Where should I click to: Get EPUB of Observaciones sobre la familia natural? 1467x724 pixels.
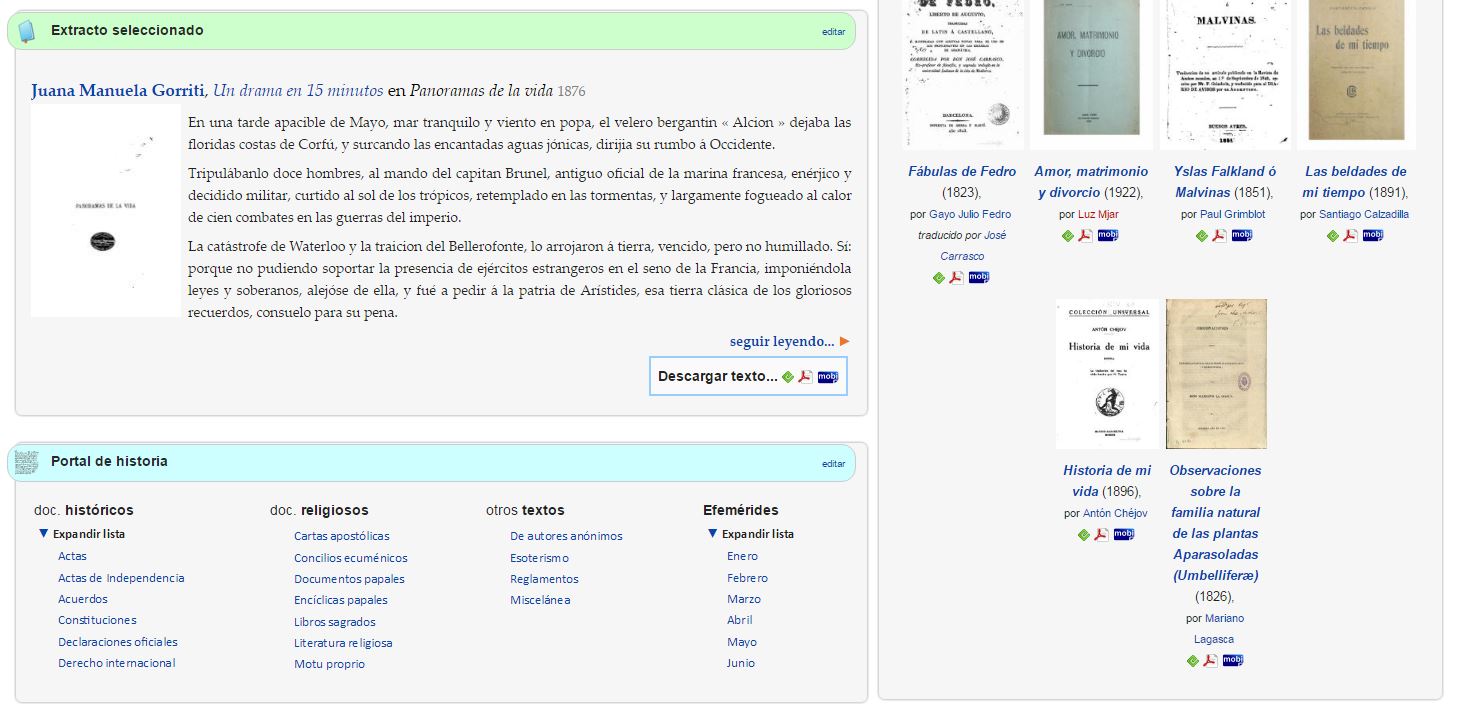pos(1192,661)
